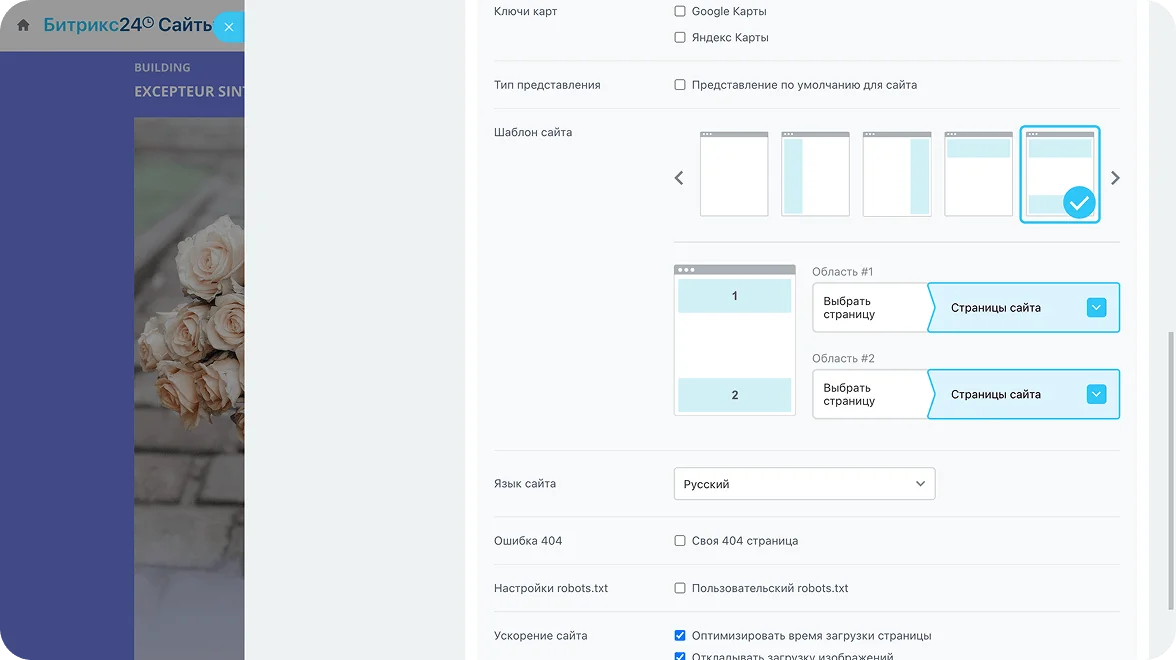Open Страницы сайта dropdown for Область #2
Screen dimensions: 1176x660
[1096, 394]
